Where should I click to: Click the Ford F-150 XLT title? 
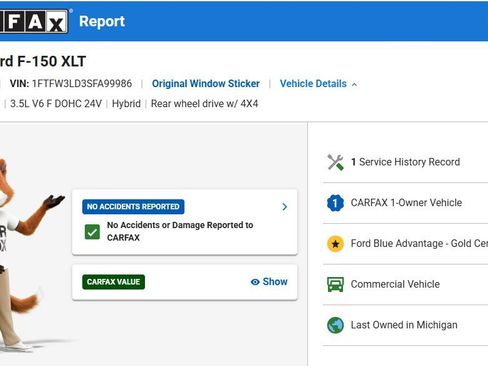coord(43,61)
